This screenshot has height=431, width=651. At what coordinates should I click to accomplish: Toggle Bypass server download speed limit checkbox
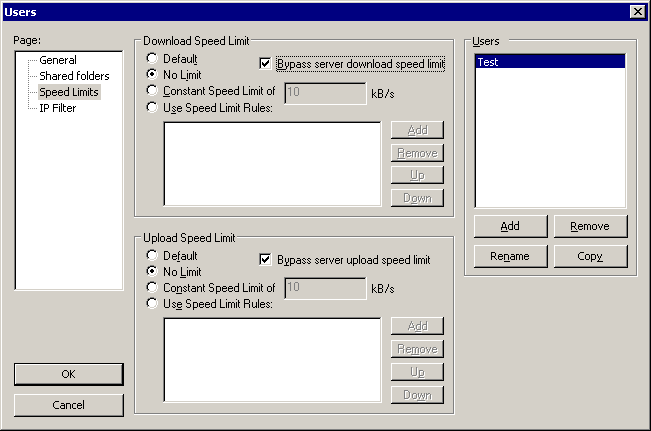265,63
